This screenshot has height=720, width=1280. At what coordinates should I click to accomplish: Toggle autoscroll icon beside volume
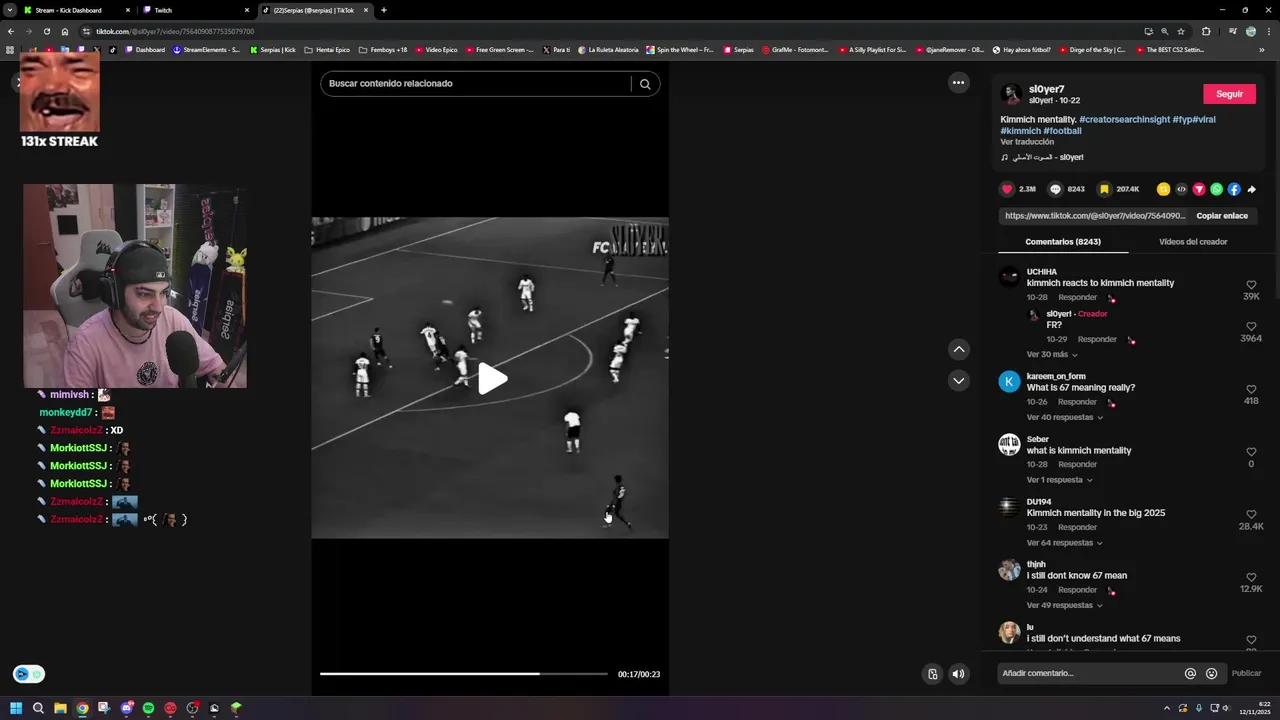[932, 674]
